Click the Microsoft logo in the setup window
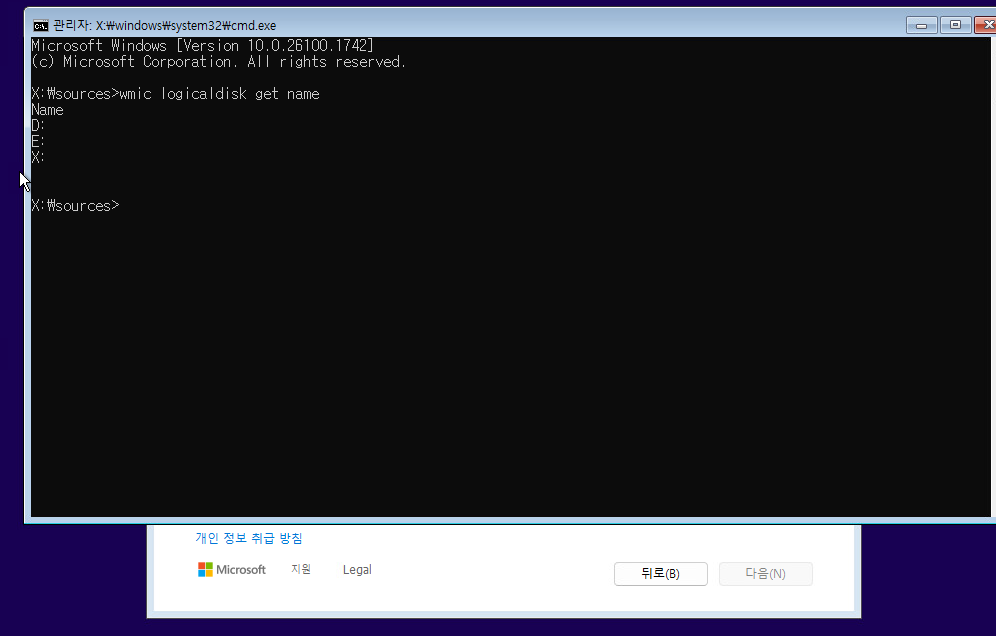Screen dimensions: 996x636 click(x=232, y=569)
